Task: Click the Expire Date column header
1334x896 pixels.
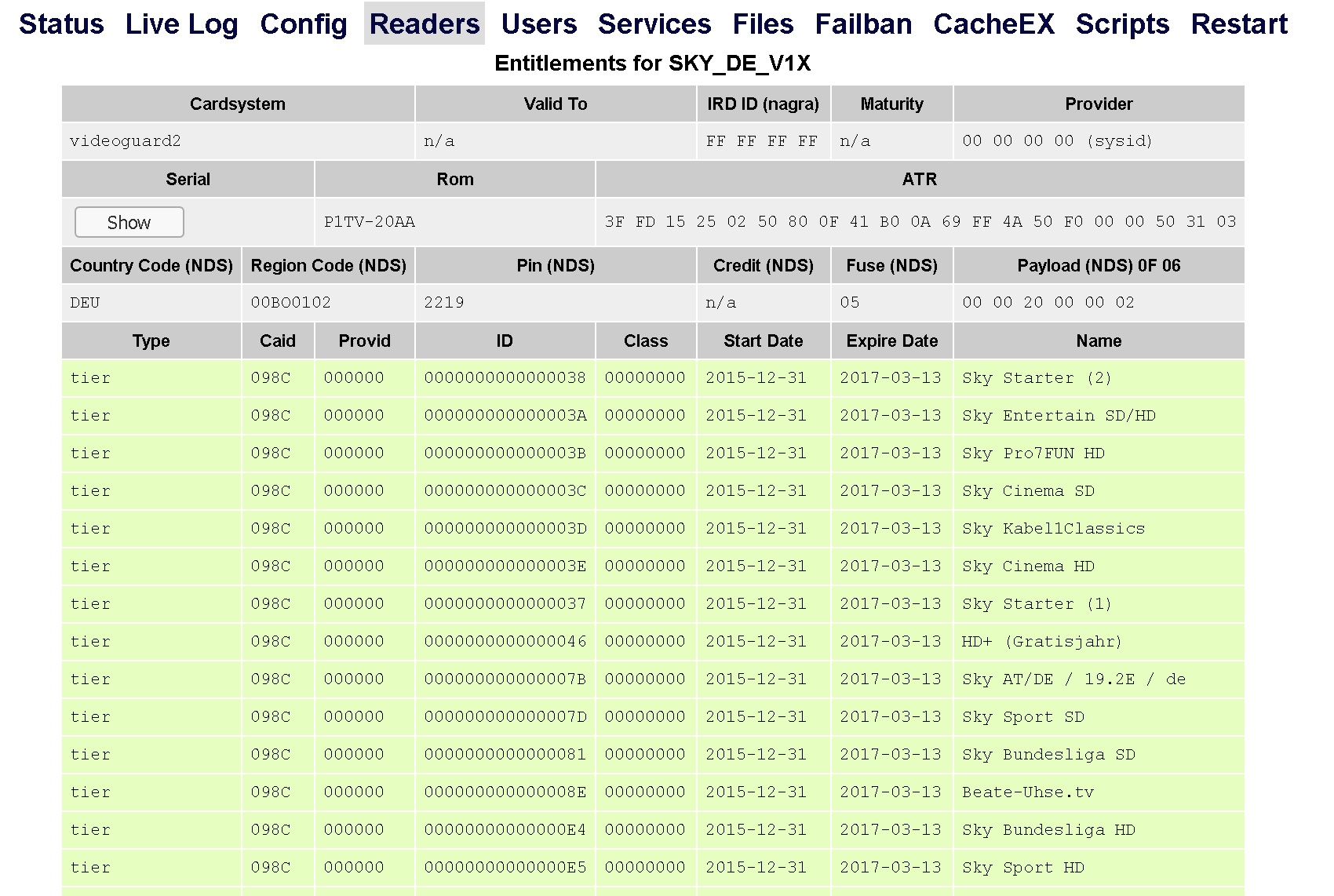Action: click(x=892, y=341)
